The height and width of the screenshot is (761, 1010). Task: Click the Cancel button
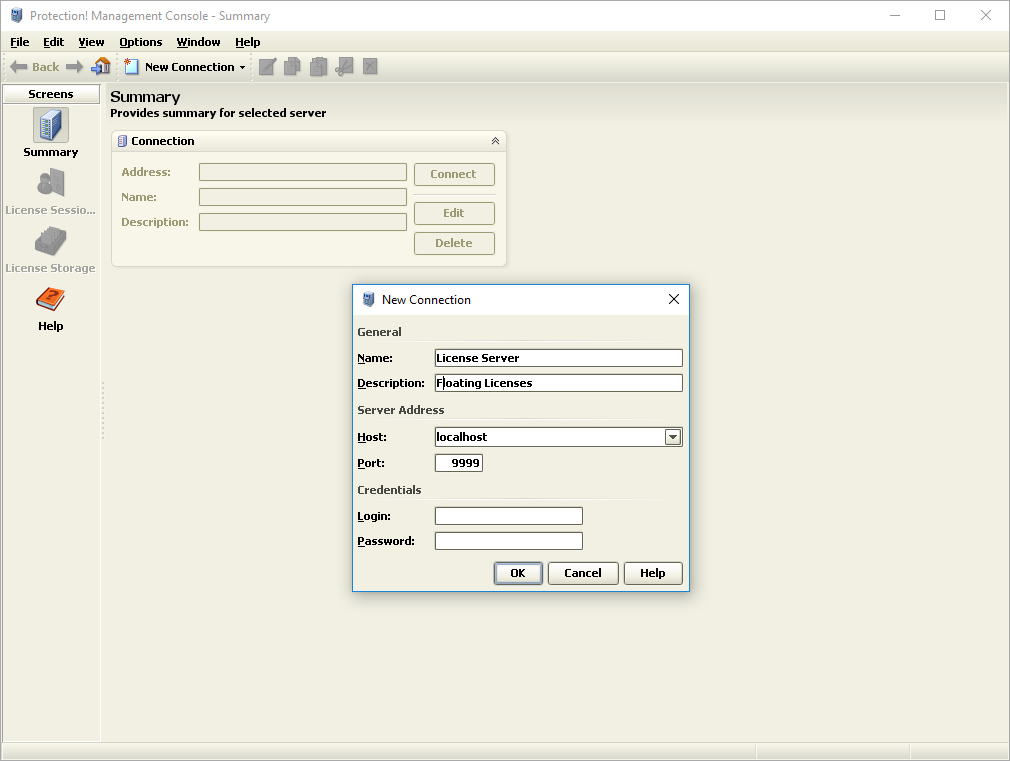583,573
